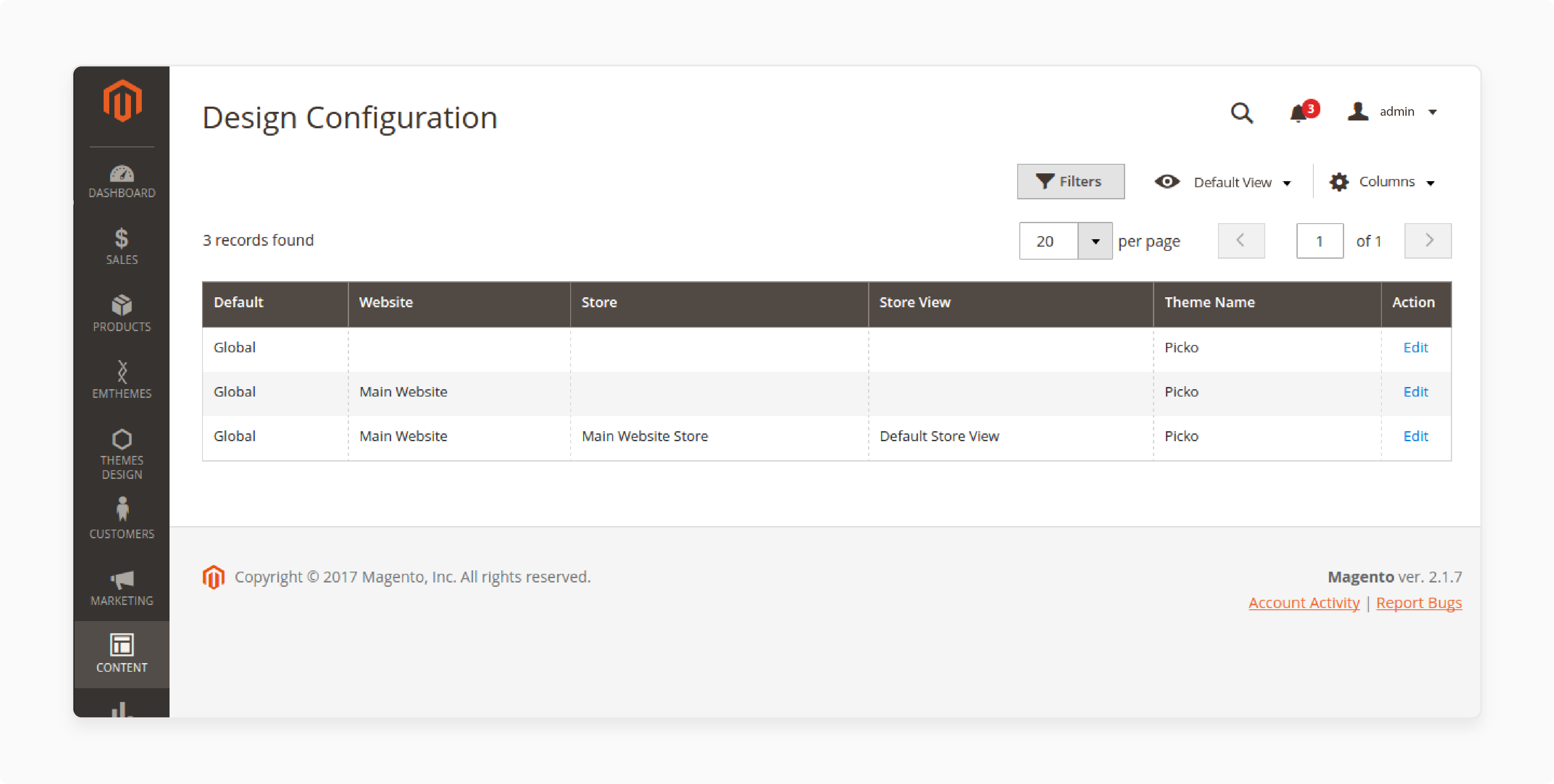Click the current page number field

tap(1320, 241)
